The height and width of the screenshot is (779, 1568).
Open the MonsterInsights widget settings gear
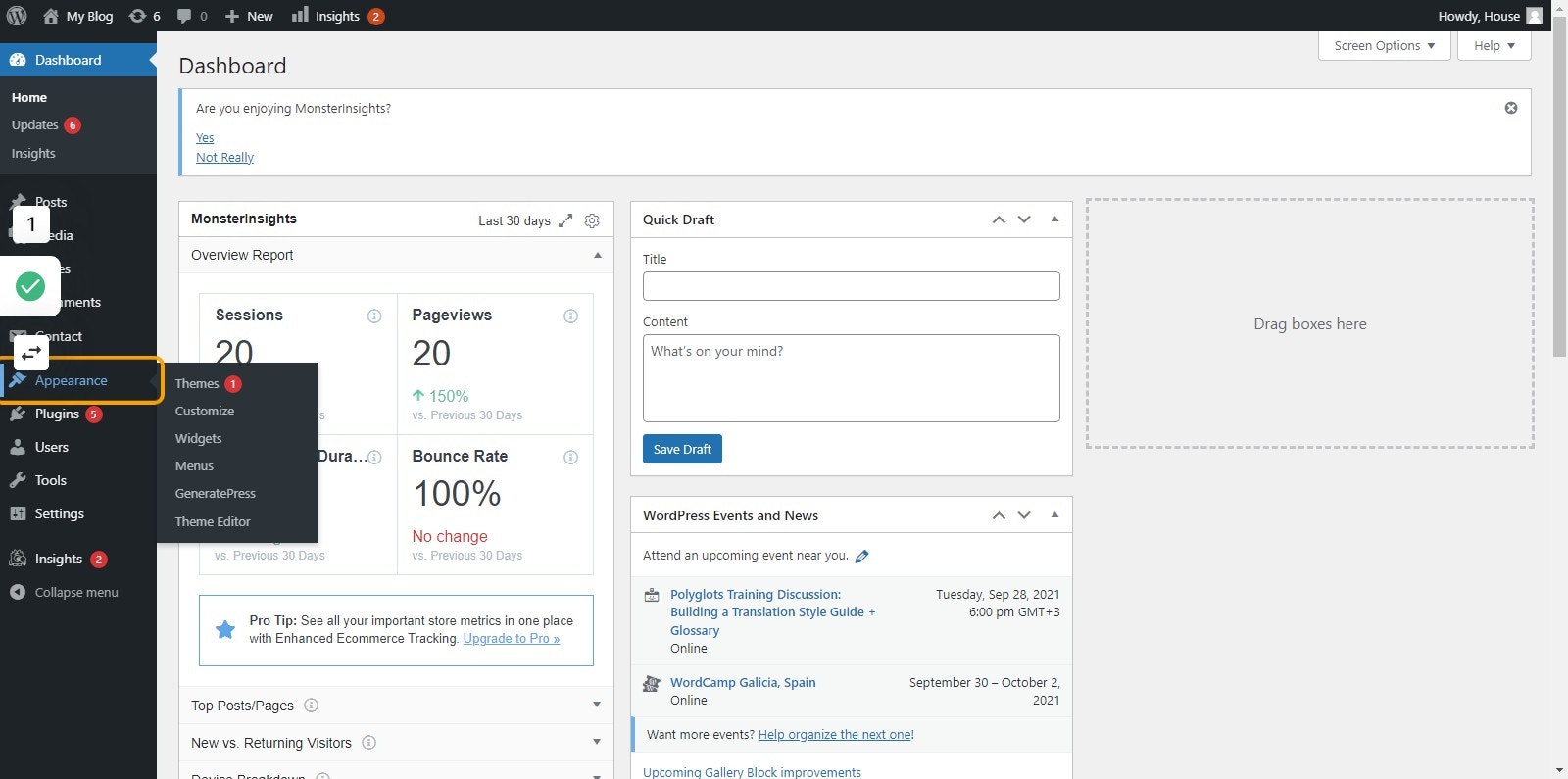coord(592,220)
